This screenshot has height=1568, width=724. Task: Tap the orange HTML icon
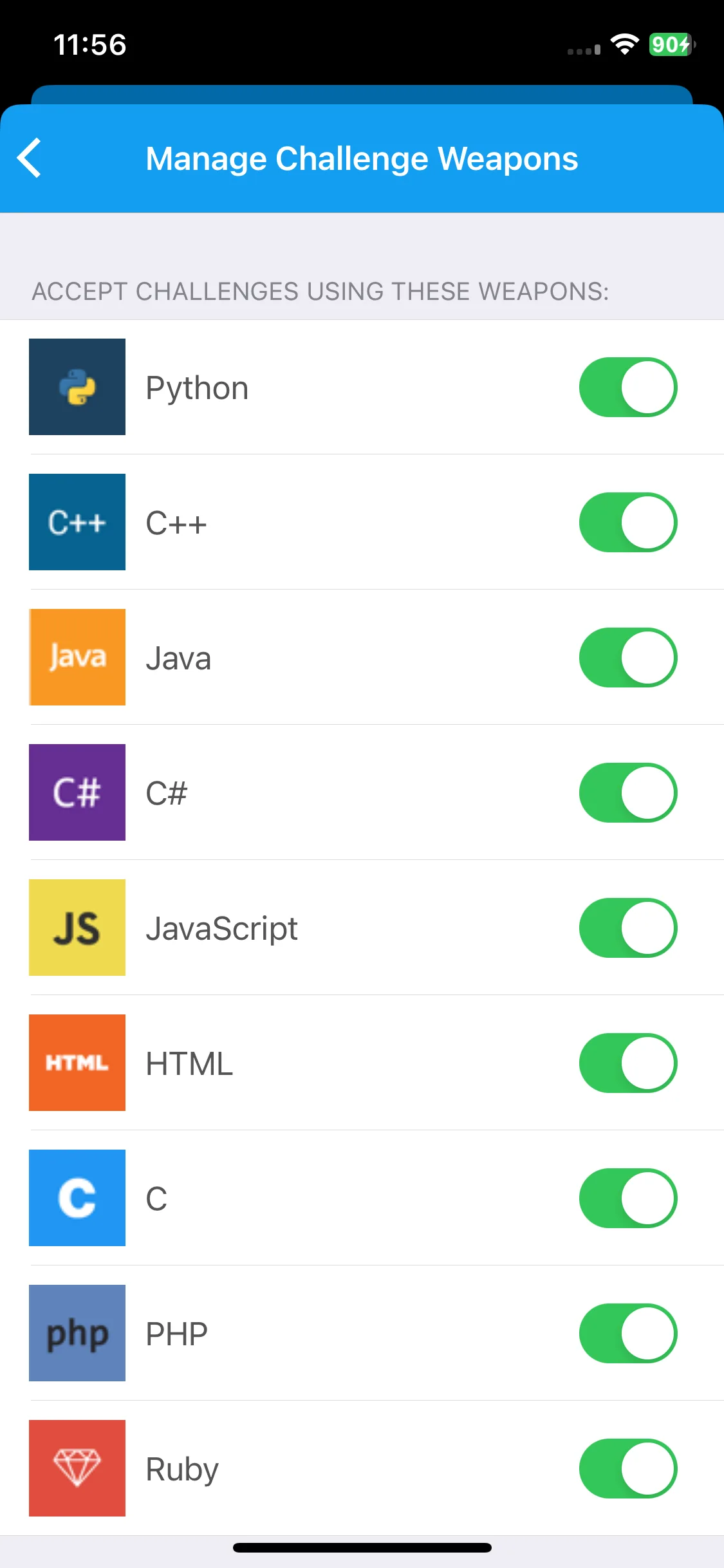coord(77,1063)
